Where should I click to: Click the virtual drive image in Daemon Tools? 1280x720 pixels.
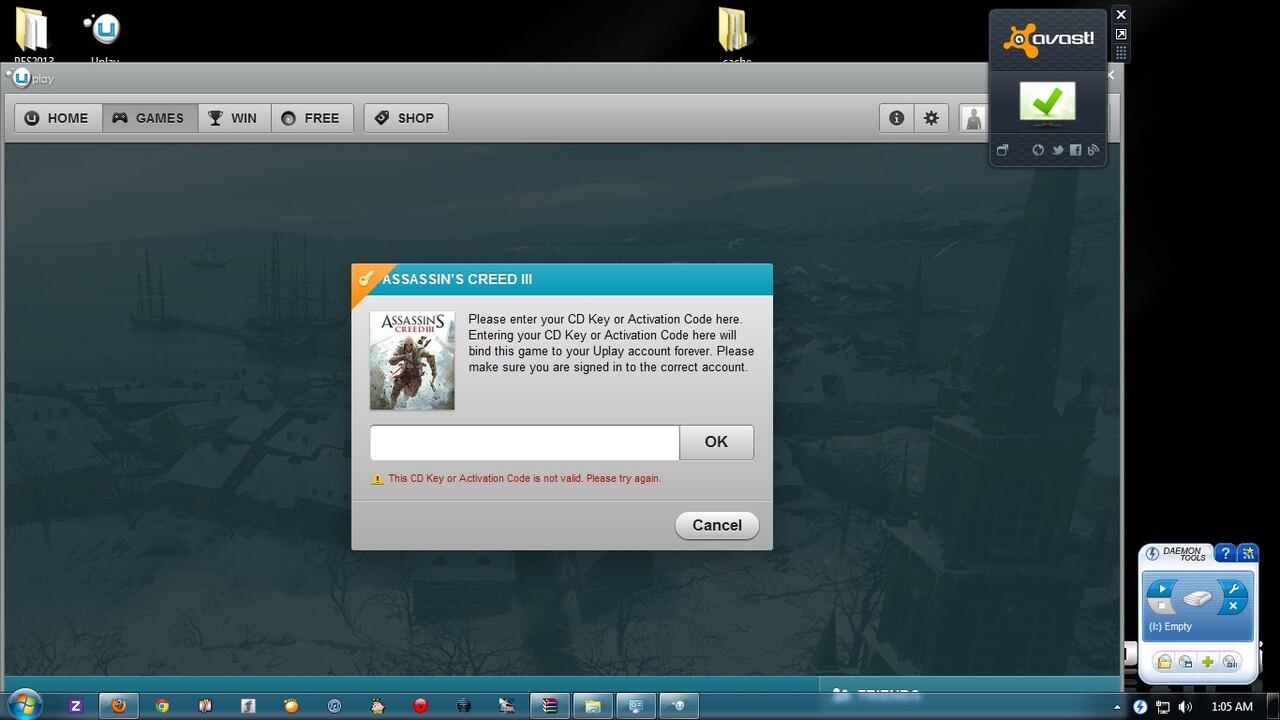coord(1197,598)
